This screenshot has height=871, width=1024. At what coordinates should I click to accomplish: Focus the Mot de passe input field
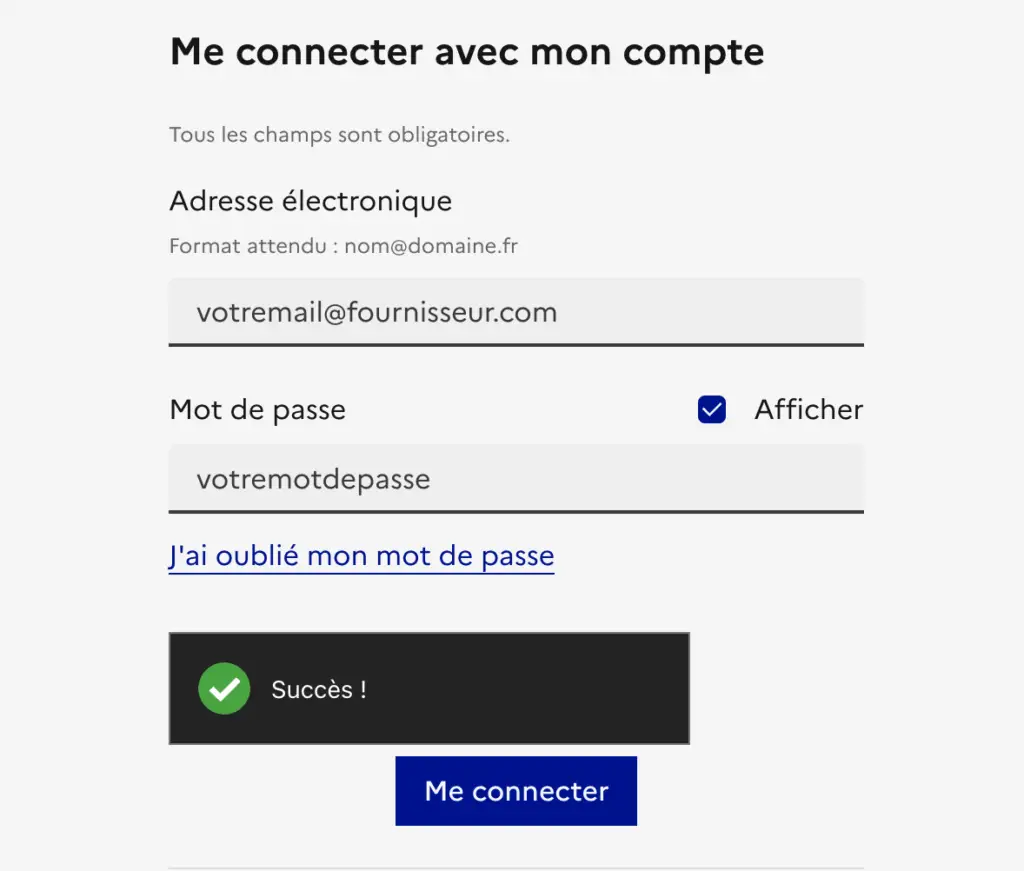[x=516, y=479]
